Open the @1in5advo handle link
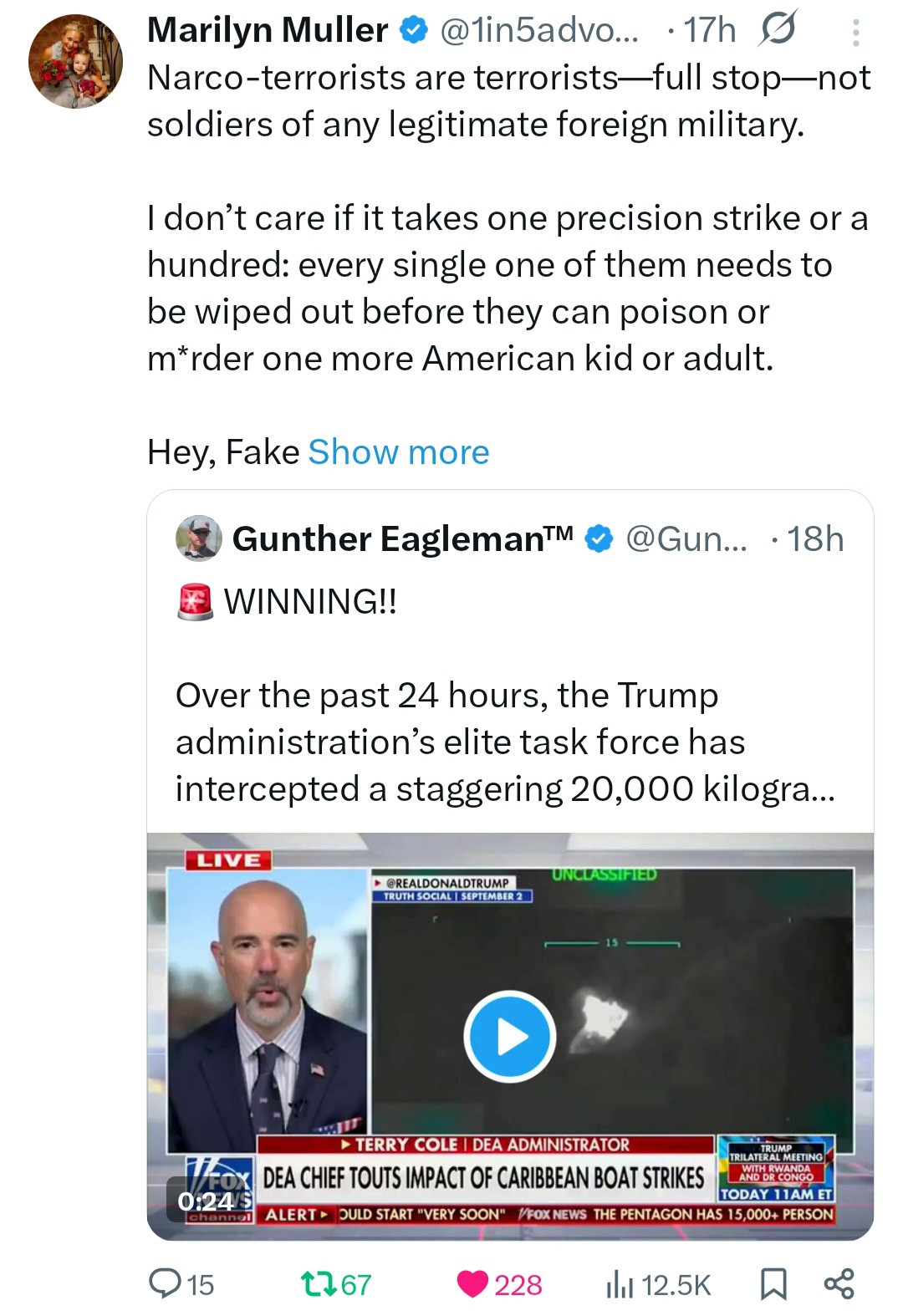This screenshot has height=1316, width=903. point(538,31)
